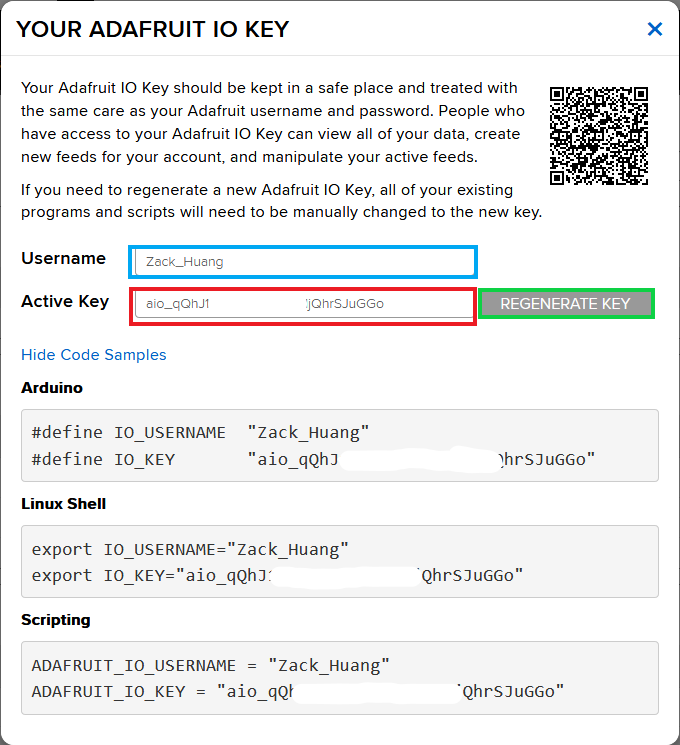Collapse via Hide Code Samples link
Image resolution: width=680 pixels, height=745 pixels.
94,355
